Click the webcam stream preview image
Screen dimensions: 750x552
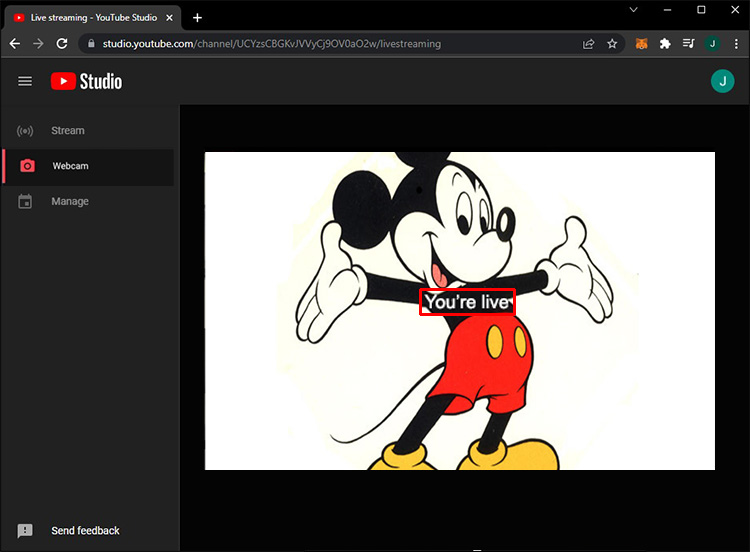pos(460,311)
